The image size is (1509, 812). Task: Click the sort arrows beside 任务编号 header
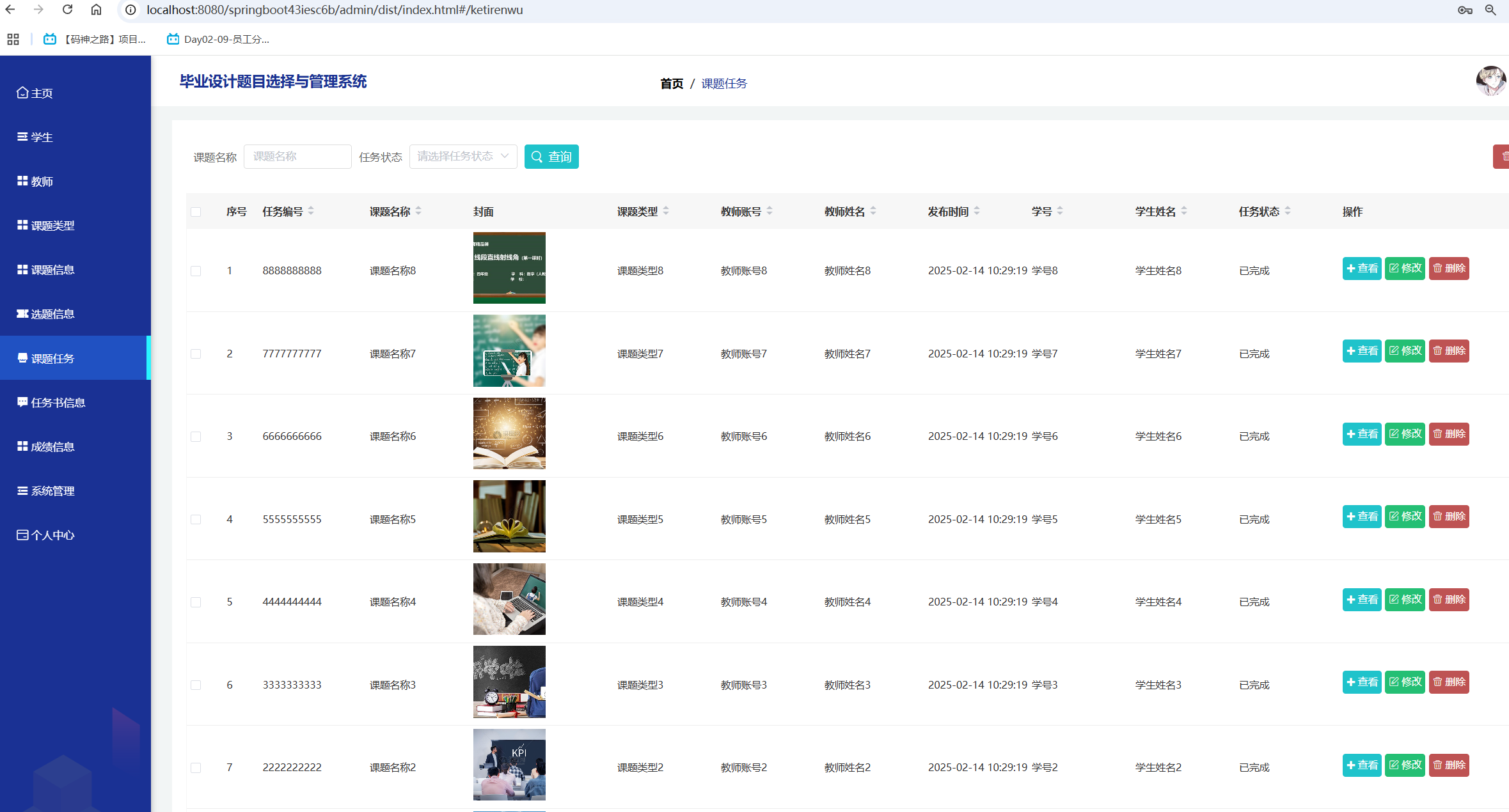pos(311,211)
